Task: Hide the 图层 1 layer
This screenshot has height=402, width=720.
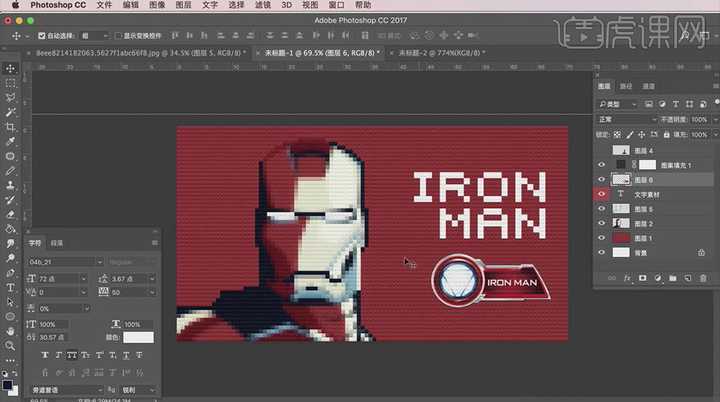Action: point(602,238)
